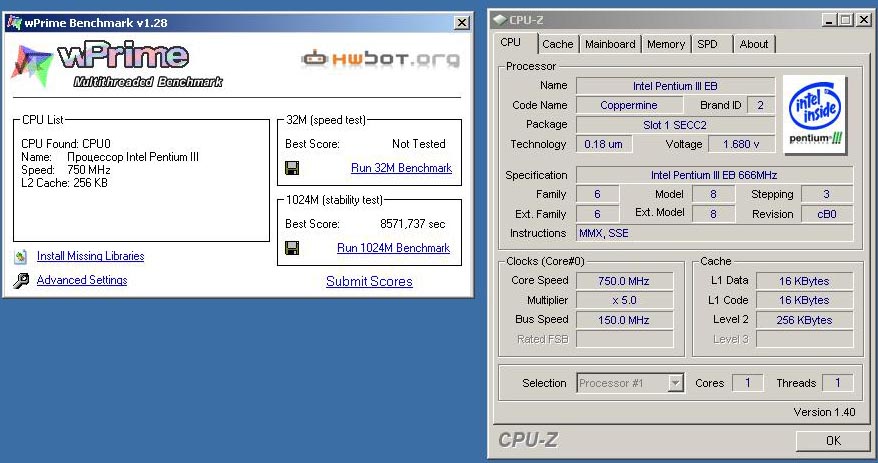
Task: Click the Install Missing Libraries icon
Action: click(x=21, y=256)
